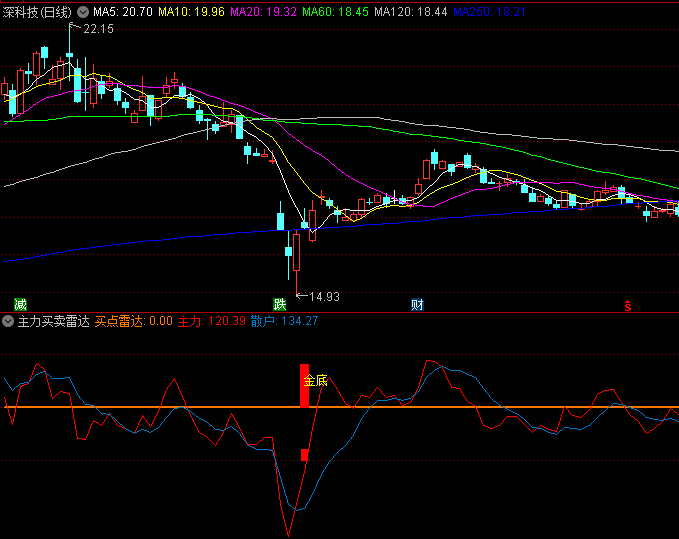679x539 pixels.
Task: Open the 主力买卖雷达 indicator dropdown arrow
Action: point(8,321)
